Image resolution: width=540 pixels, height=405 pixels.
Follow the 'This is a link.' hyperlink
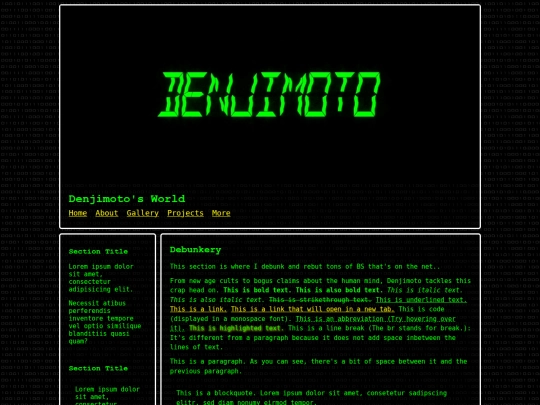[198, 309]
